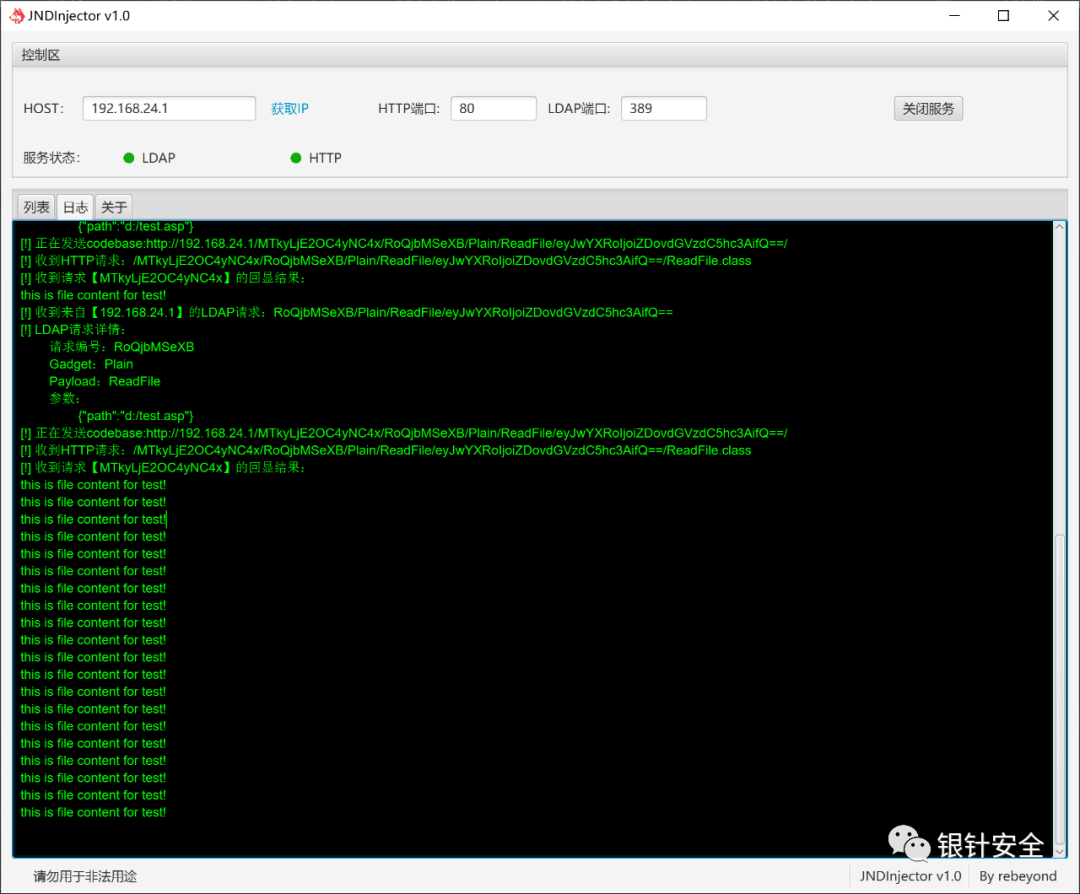Click the LDAP端口 field showing 389
The image size is (1080, 894).
(x=663, y=108)
